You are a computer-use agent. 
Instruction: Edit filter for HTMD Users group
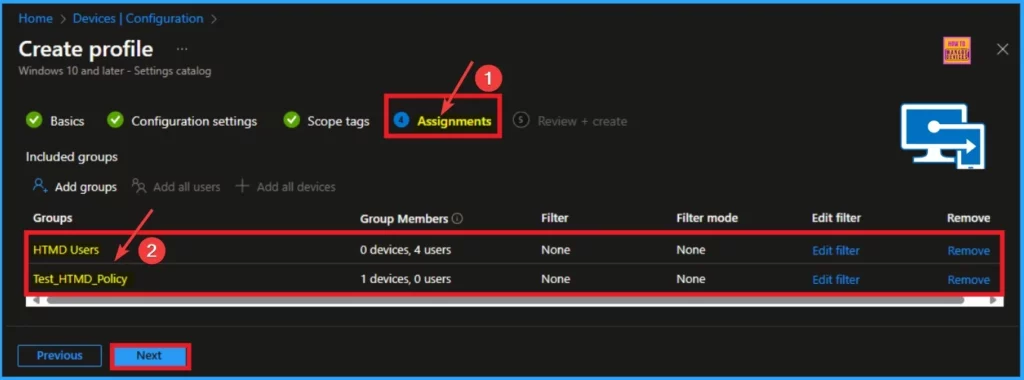coord(835,250)
